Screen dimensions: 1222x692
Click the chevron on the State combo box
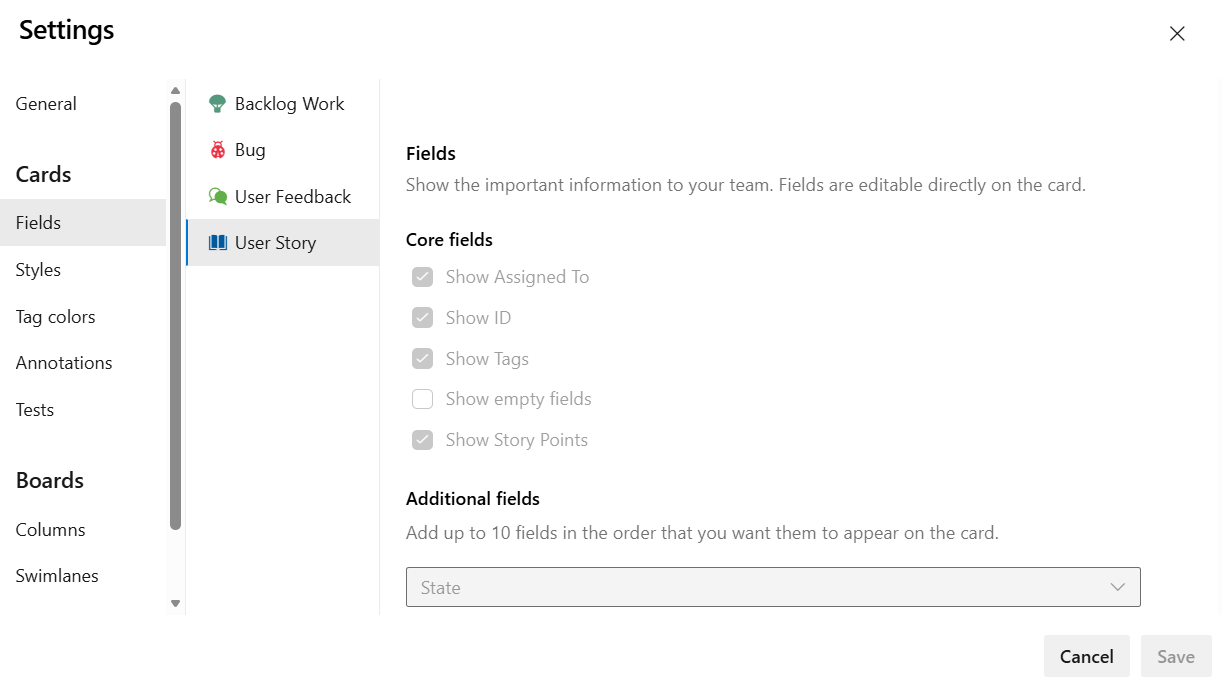tap(1117, 587)
